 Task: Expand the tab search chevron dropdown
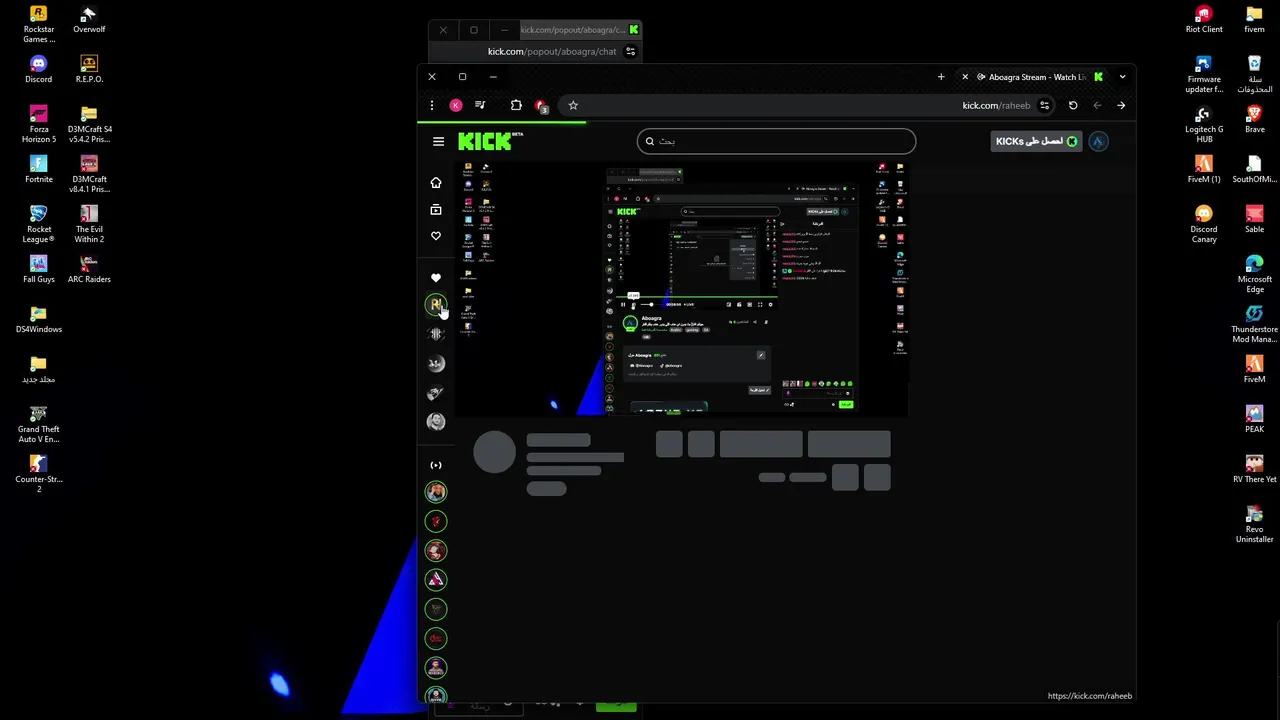(1122, 77)
